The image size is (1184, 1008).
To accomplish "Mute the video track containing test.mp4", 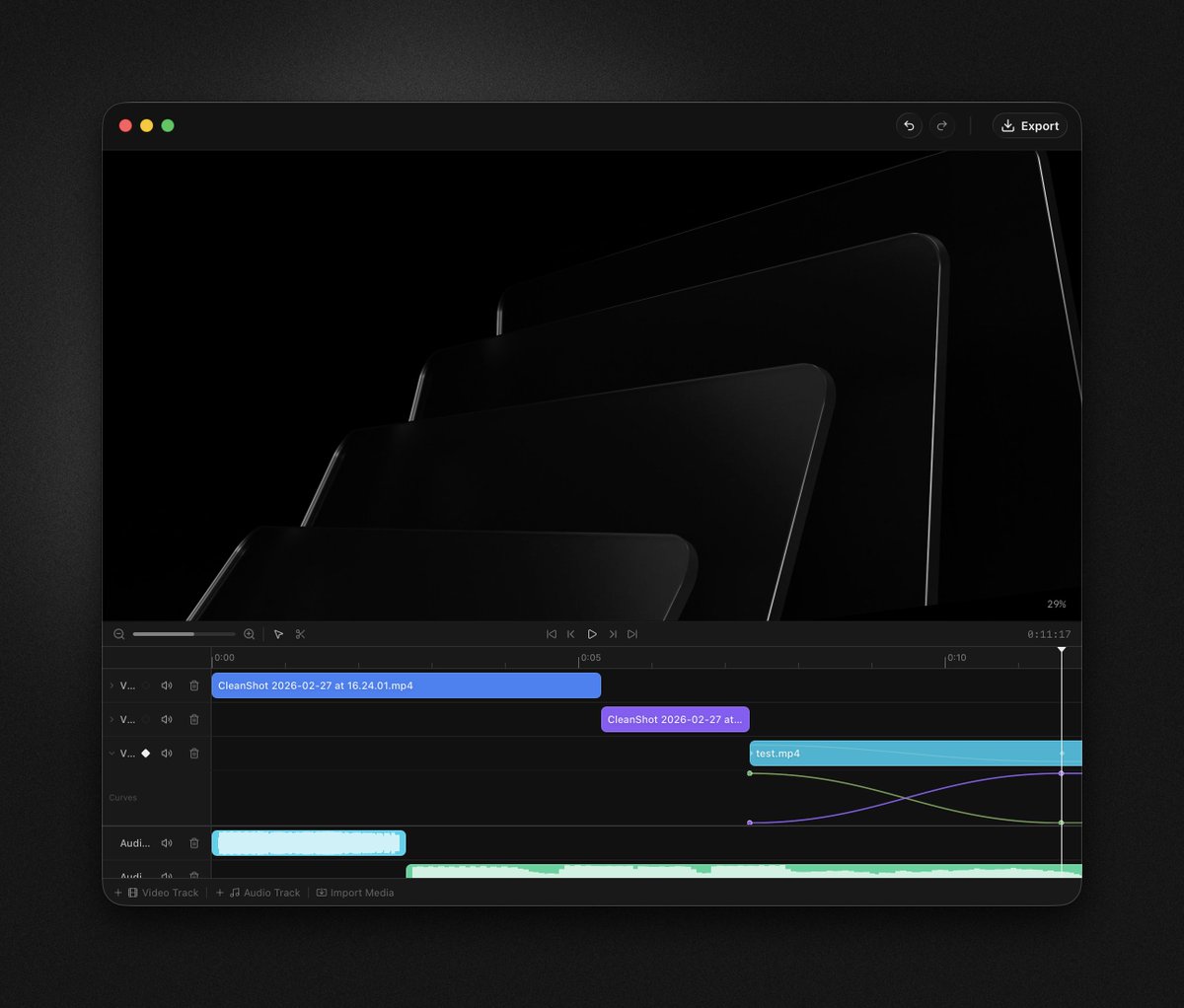I will click(x=167, y=754).
